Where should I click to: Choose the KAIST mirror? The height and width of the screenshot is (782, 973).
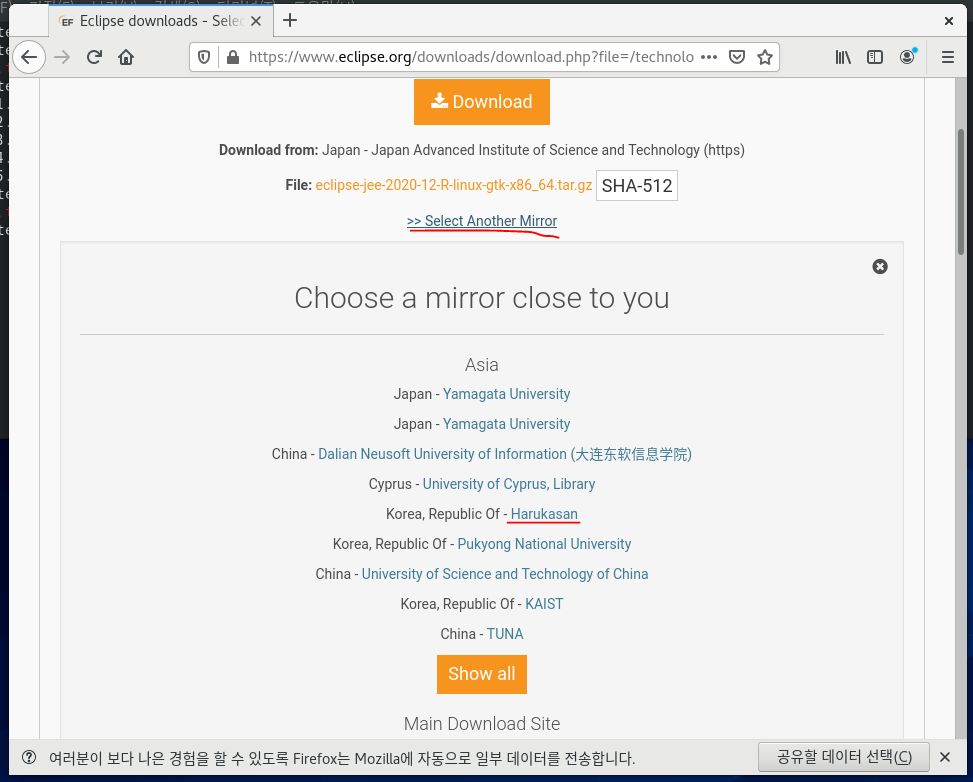[x=544, y=604]
